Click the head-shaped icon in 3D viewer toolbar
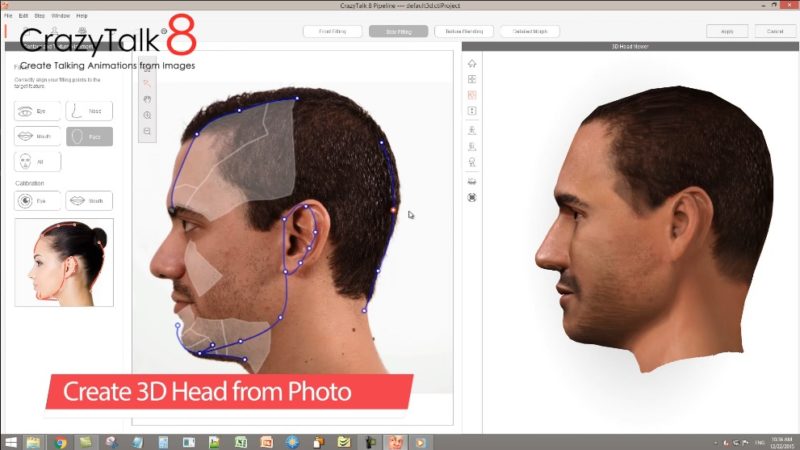800x450 pixels. coord(472,162)
